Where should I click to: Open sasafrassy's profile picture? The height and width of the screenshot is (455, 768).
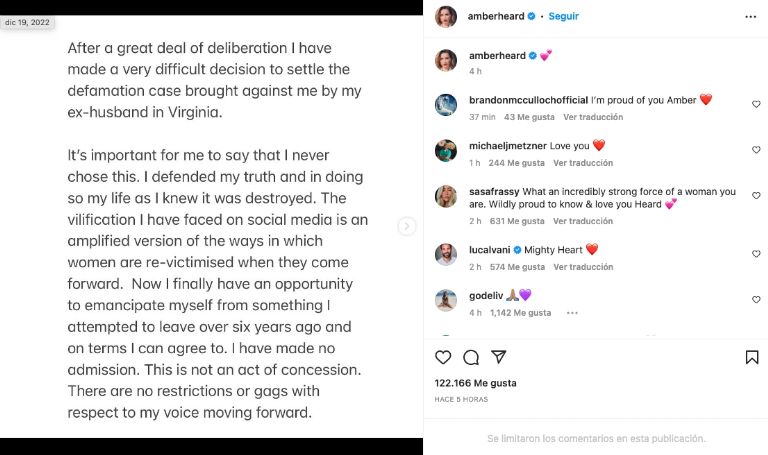(446, 197)
